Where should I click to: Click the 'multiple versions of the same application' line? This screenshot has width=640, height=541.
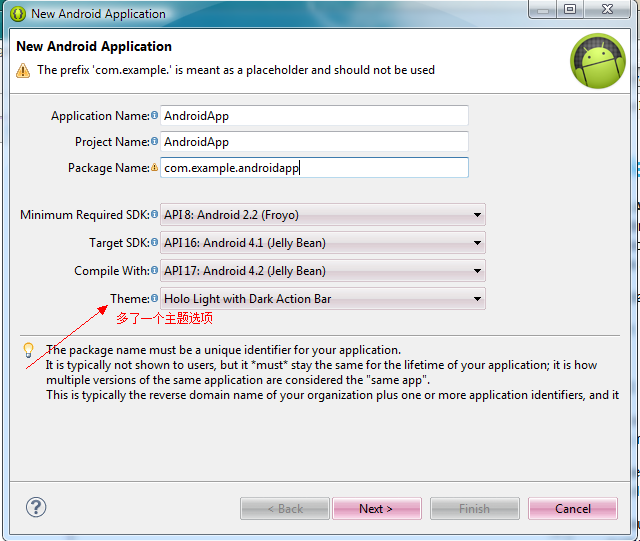(x=238, y=380)
